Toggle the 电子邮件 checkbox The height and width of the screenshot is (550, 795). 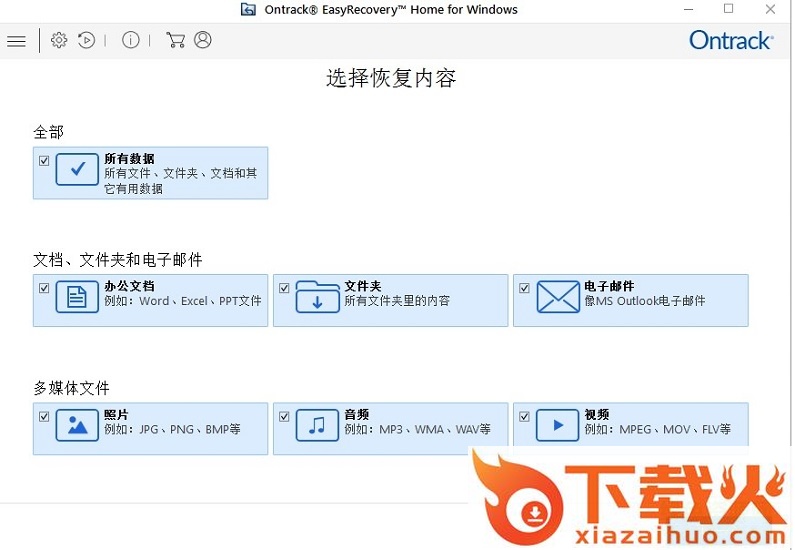click(524, 288)
